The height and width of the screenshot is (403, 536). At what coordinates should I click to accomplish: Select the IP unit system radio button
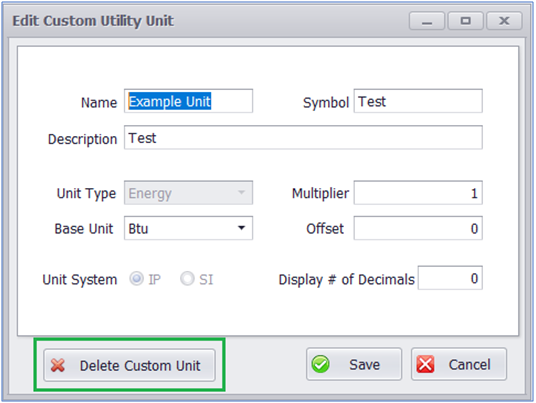click(x=136, y=279)
